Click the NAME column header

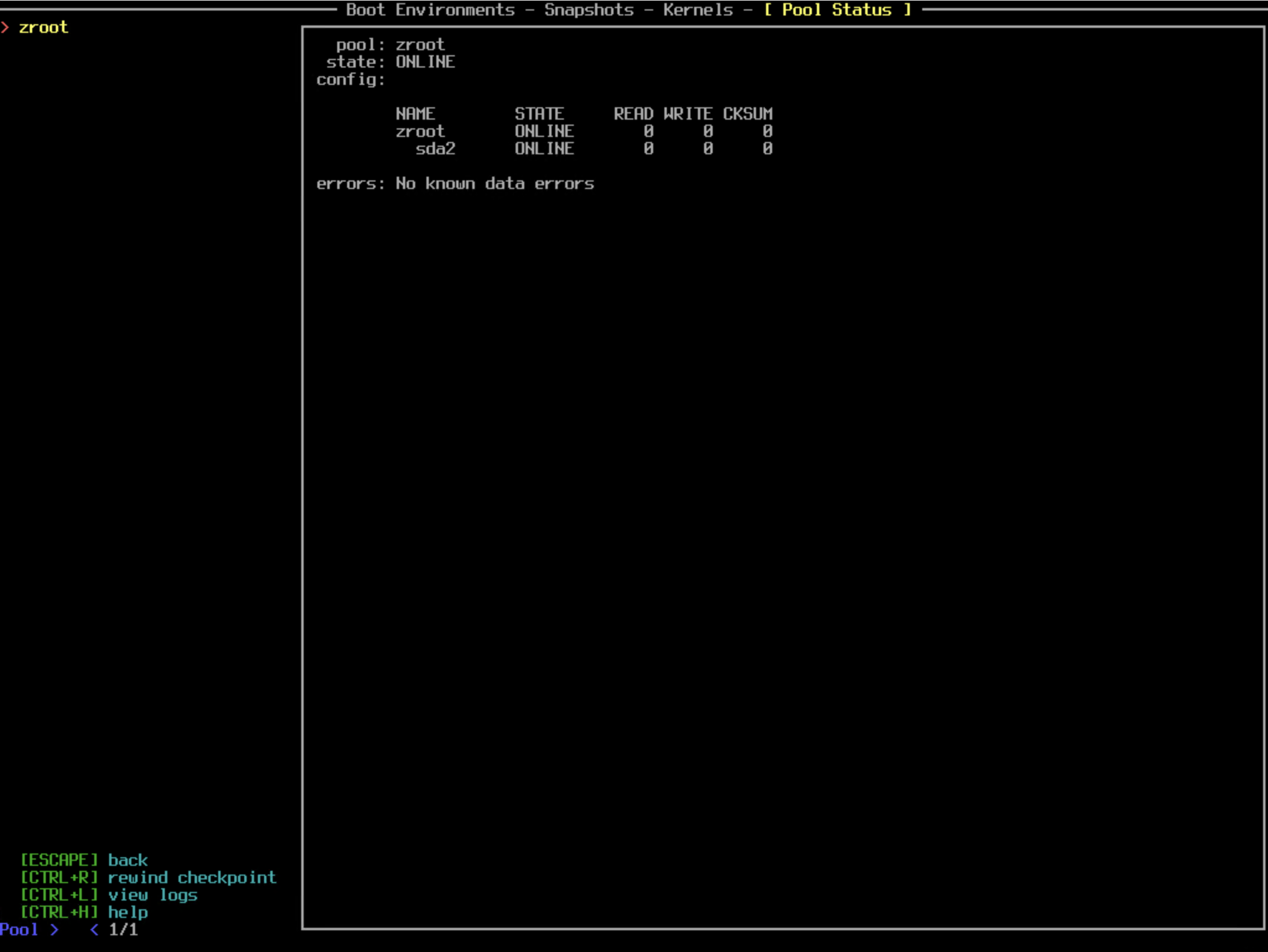[415, 114]
